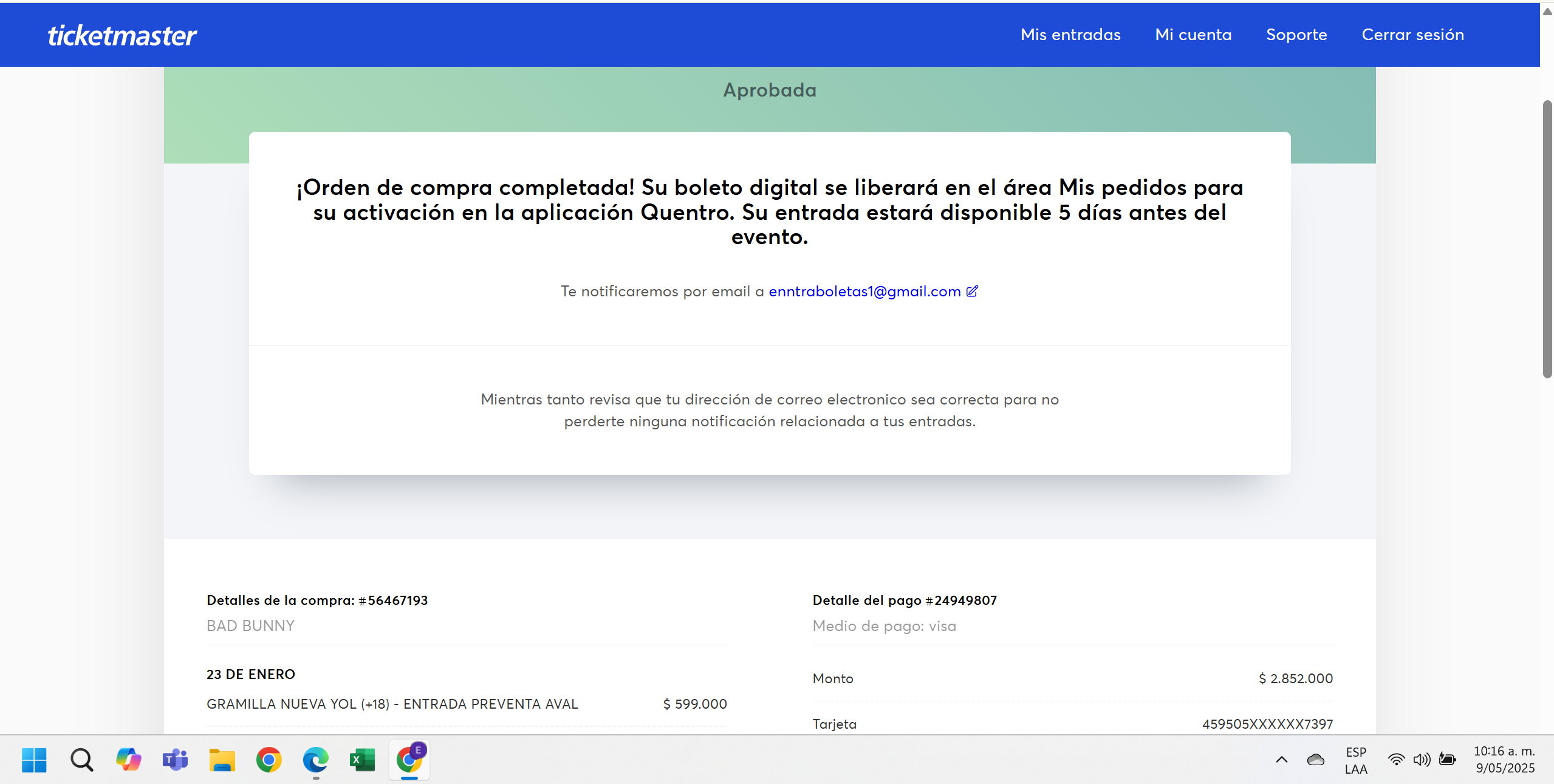Open File Explorer from taskbar
The height and width of the screenshot is (784, 1554).
pyautogui.click(x=222, y=760)
